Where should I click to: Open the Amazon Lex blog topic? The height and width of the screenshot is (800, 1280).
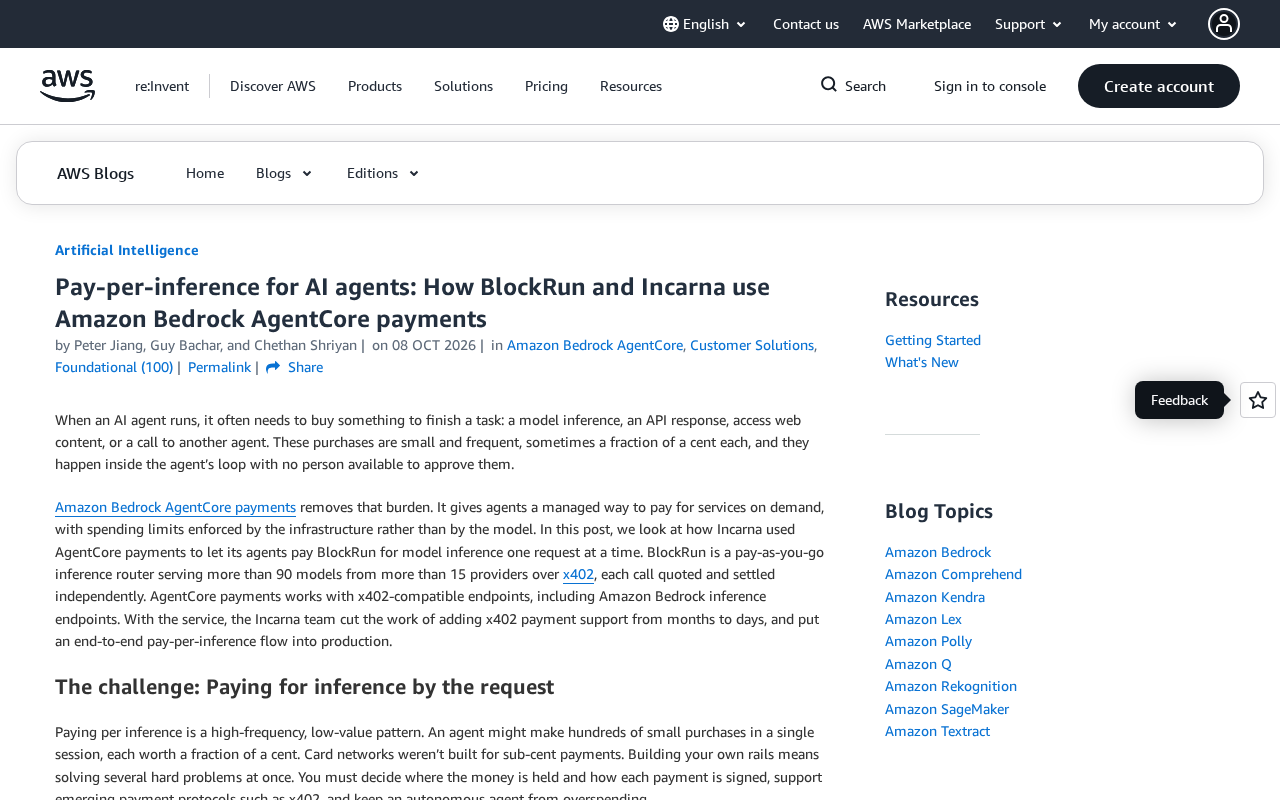(x=923, y=619)
